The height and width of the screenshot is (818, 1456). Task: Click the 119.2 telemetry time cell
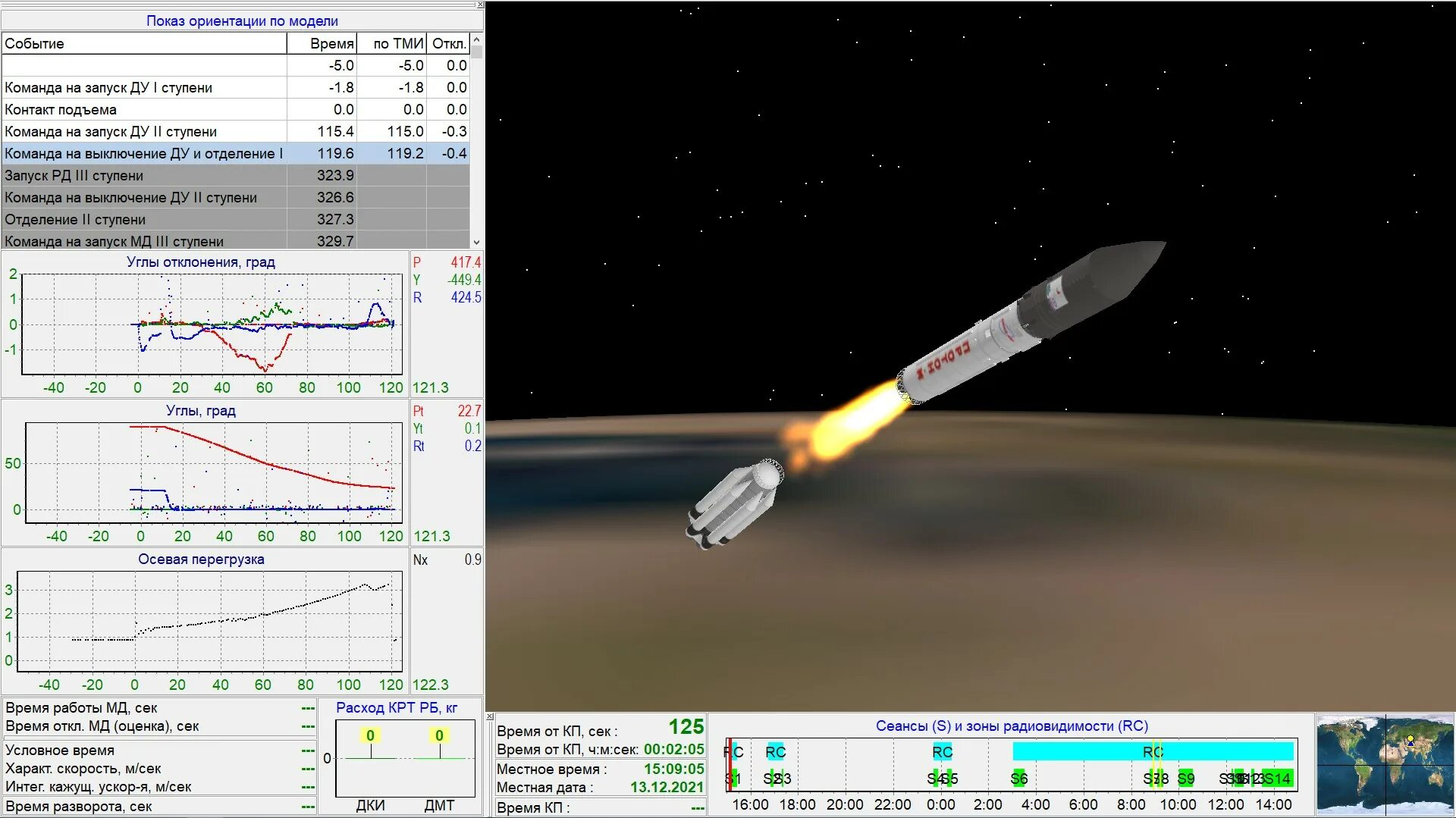pyautogui.click(x=391, y=153)
